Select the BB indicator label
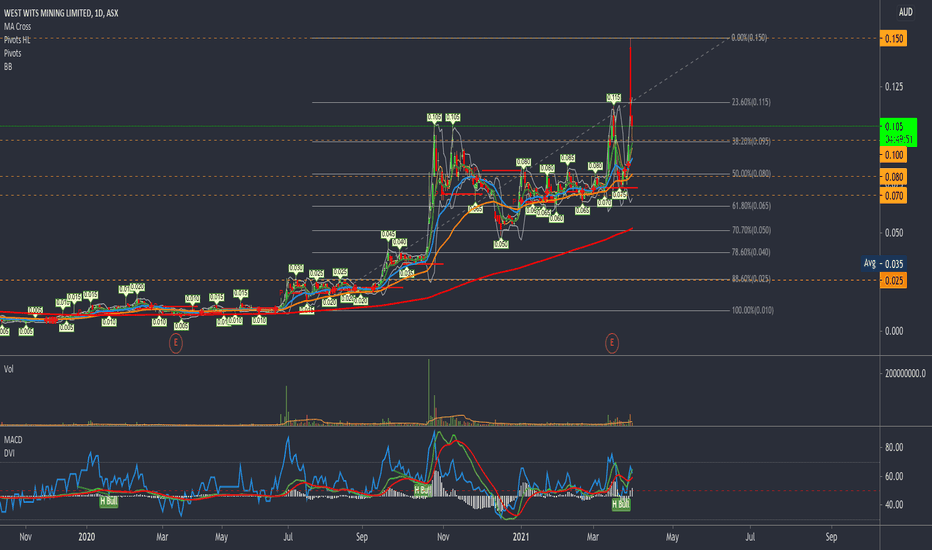 pos(8,67)
